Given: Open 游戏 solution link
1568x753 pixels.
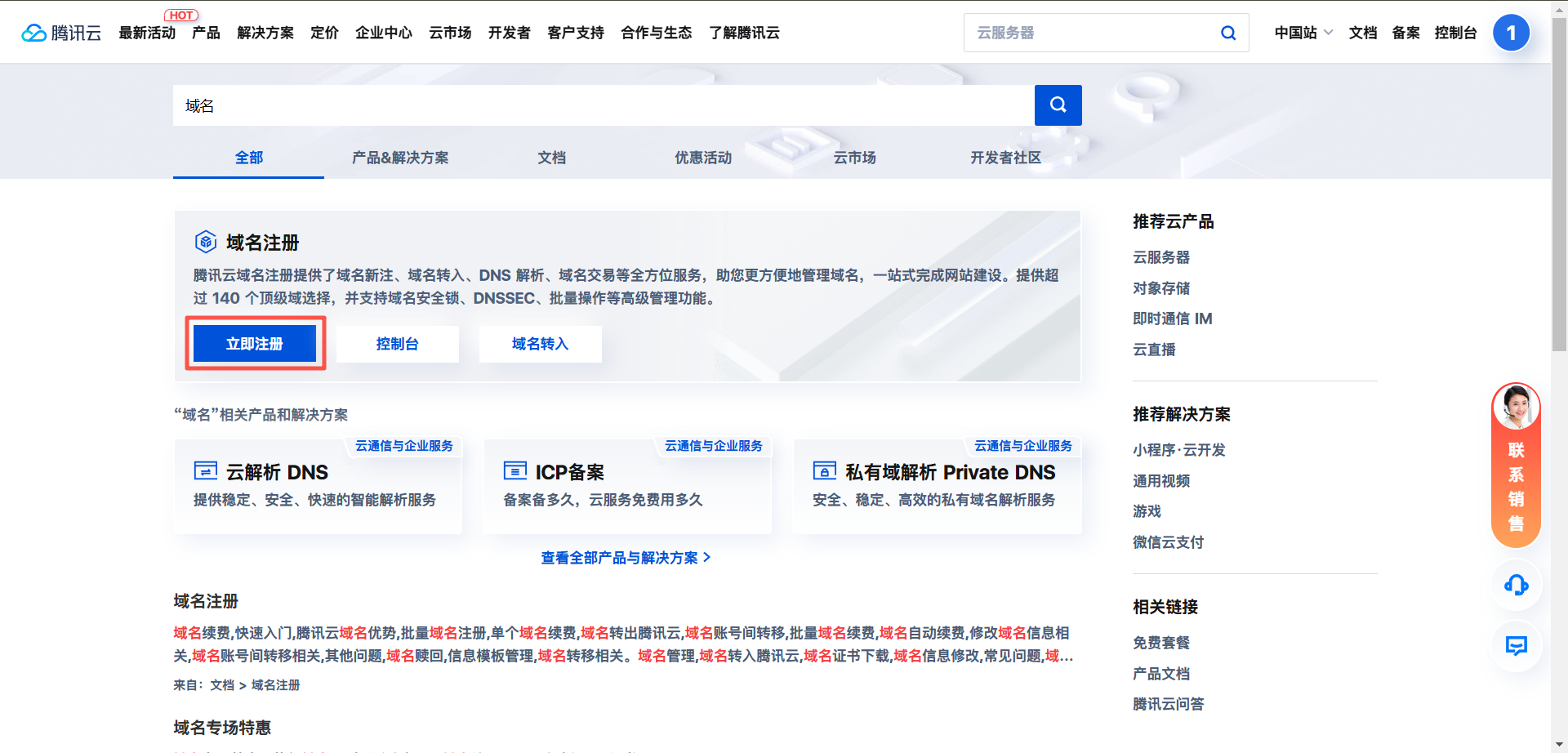Looking at the screenshot, I should 1147,511.
